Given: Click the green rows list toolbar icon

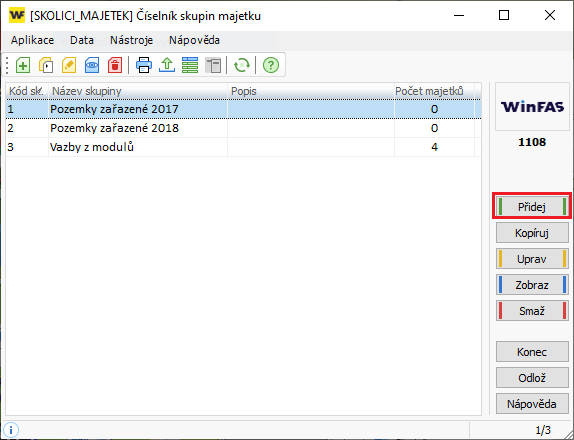Looking at the screenshot, I should 190,66.
